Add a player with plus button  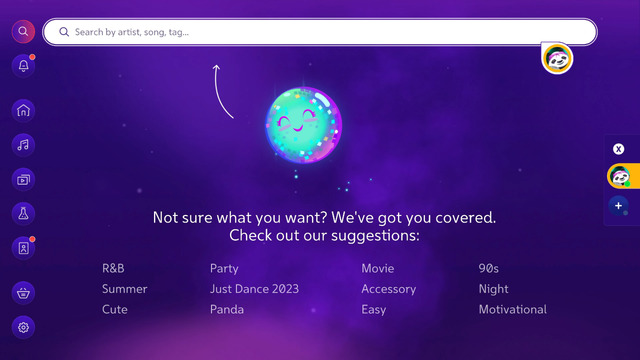(x=618, y=206)
